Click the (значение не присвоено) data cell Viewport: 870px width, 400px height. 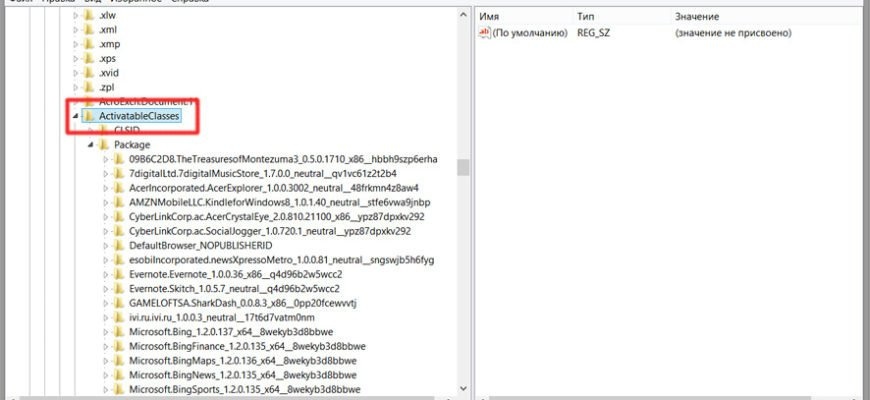pos(733,33)
